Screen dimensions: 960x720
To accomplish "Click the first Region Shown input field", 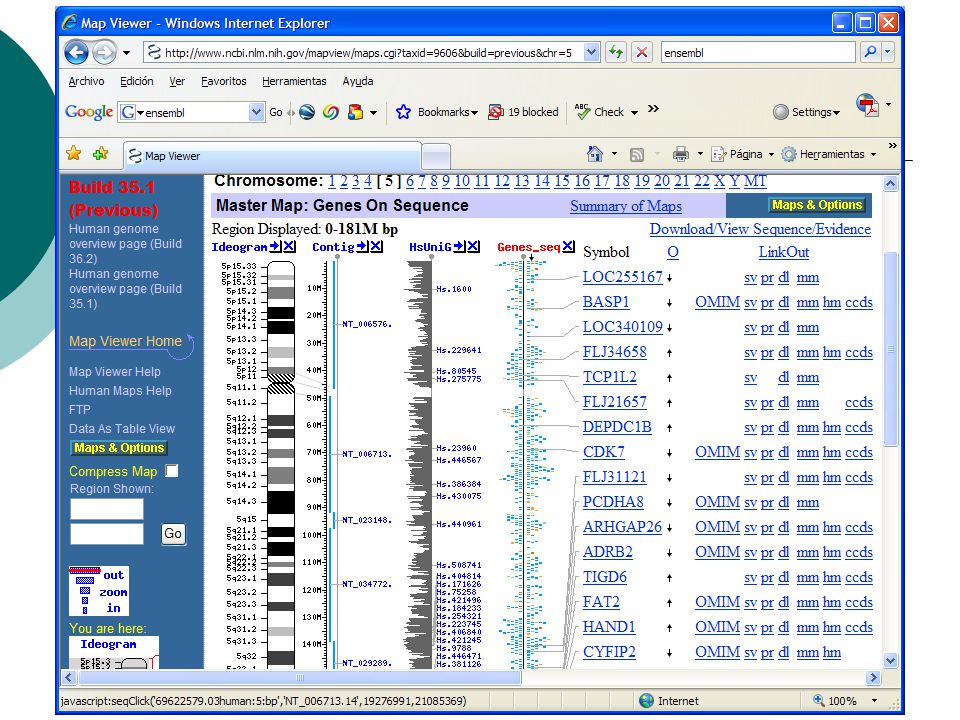I will 107,509.
